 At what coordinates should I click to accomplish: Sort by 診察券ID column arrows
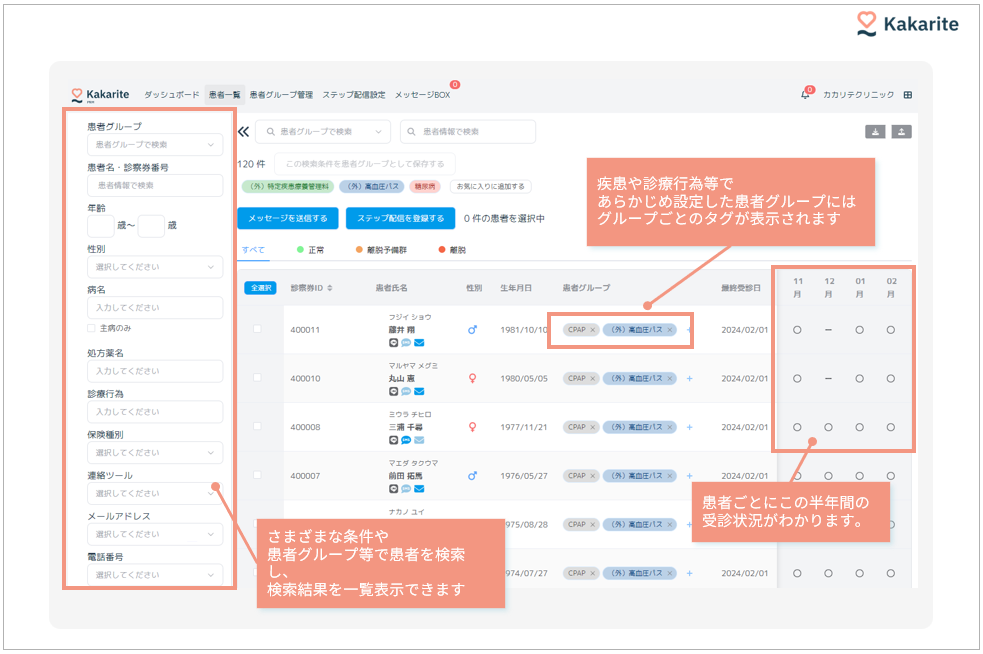pos(331,288)
